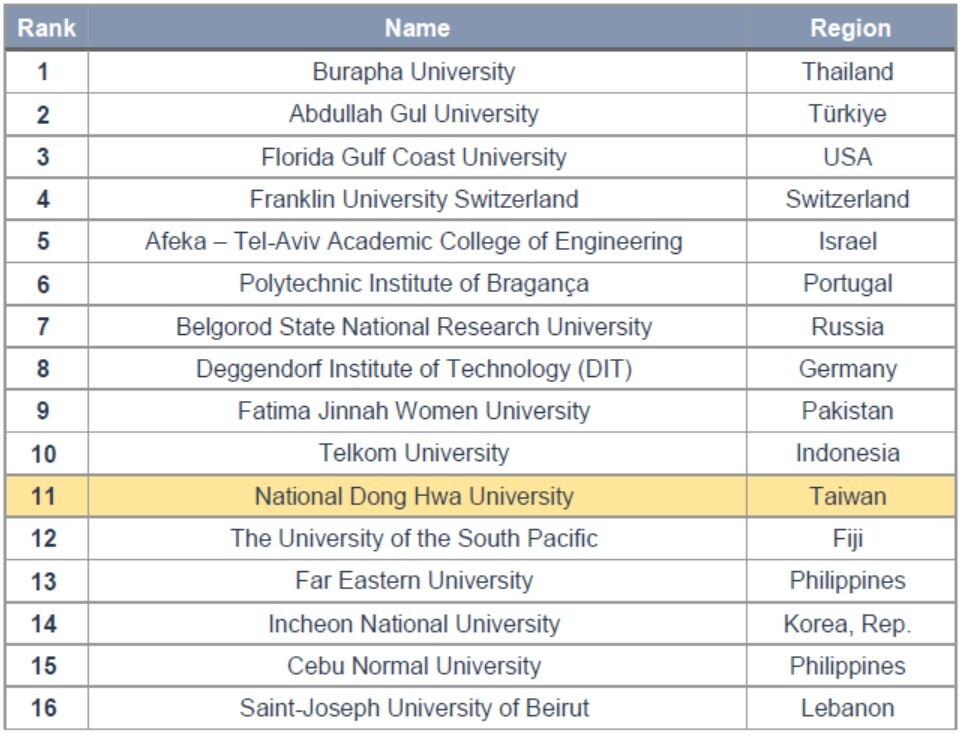This screenshot has height=734, width=962.
Task: Click the Rank column header
Action: point(47,28)
